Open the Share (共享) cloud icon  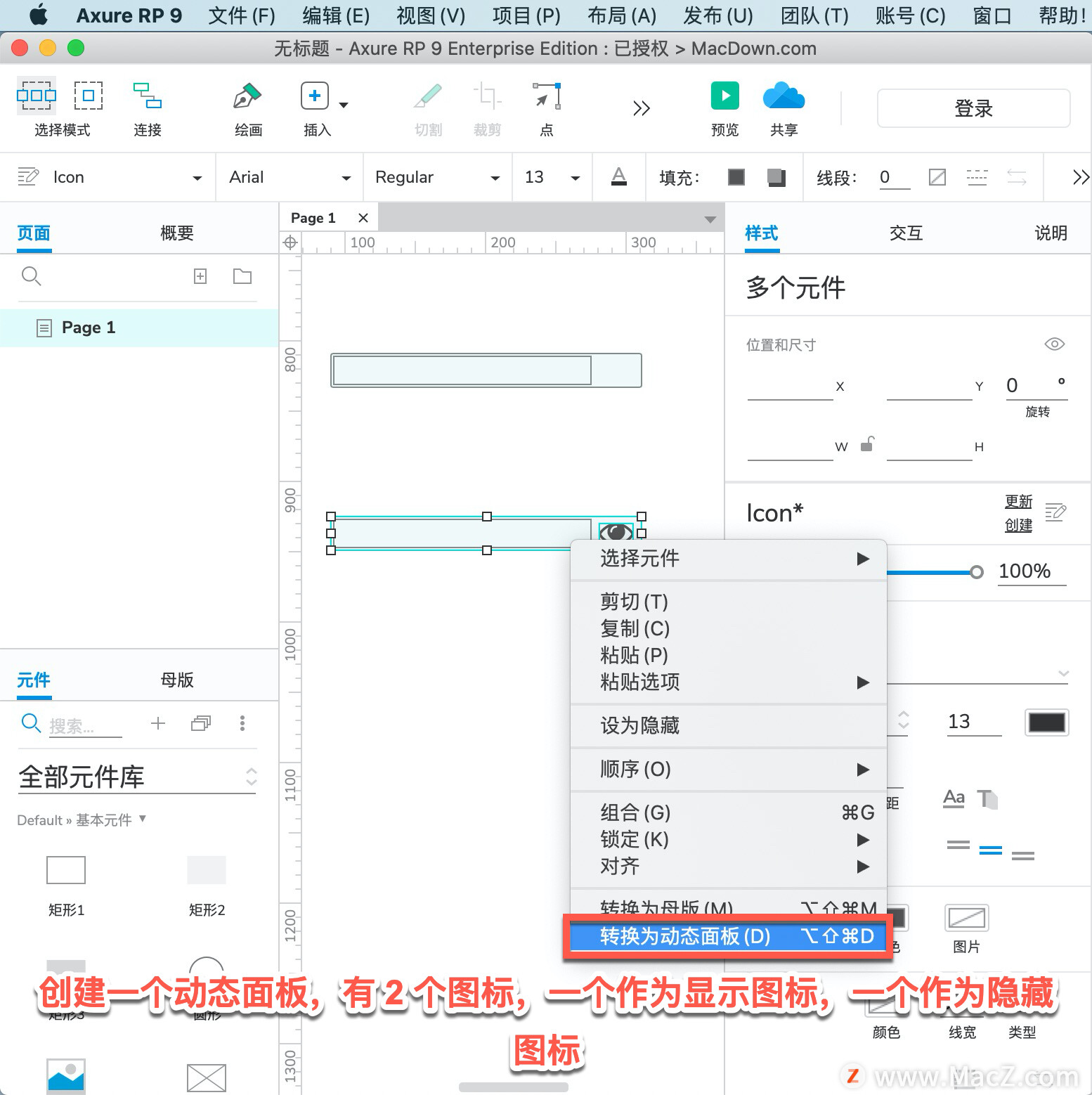pos(784,96)
